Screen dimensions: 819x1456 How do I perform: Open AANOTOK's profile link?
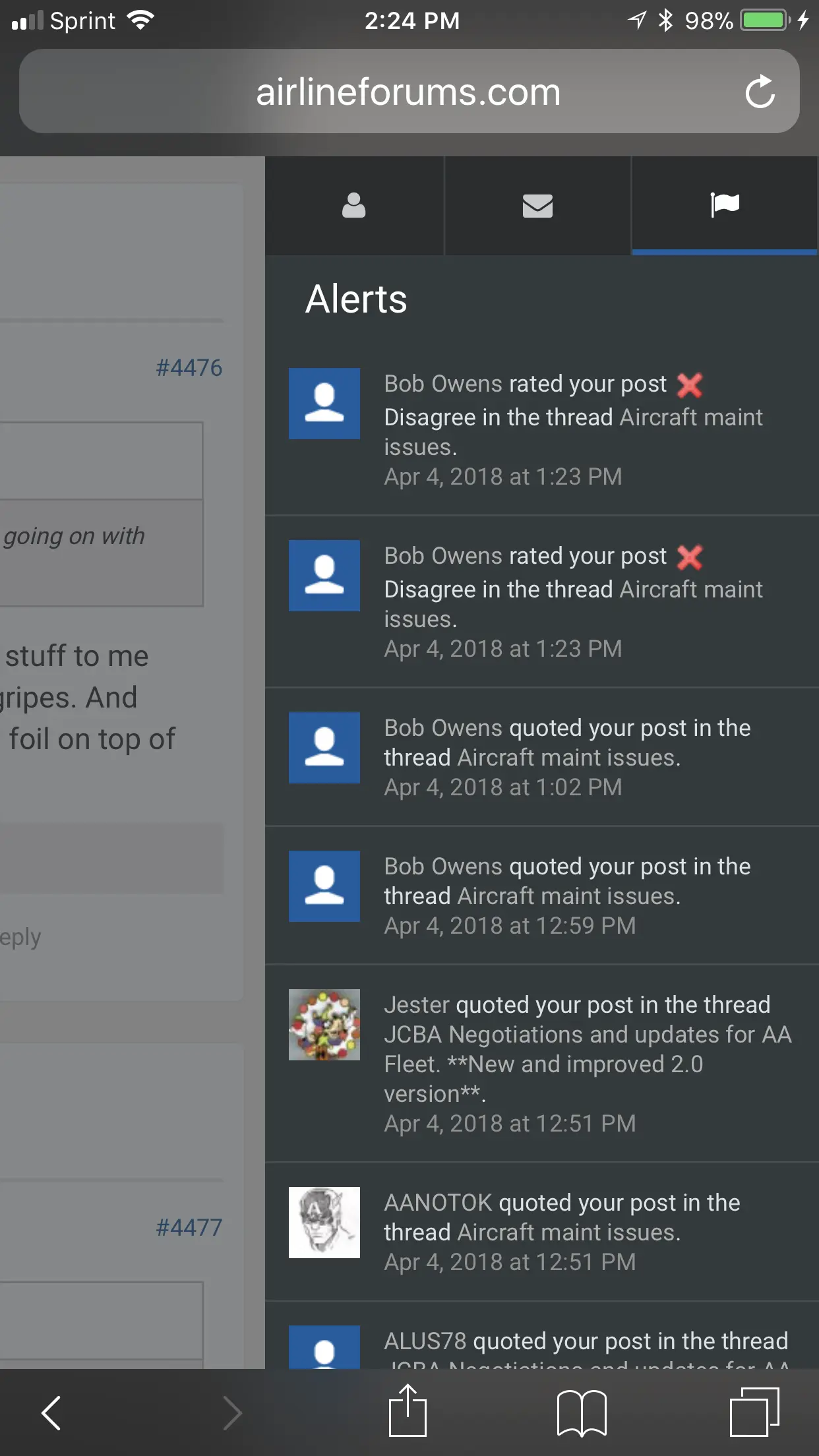(438, 1203)
